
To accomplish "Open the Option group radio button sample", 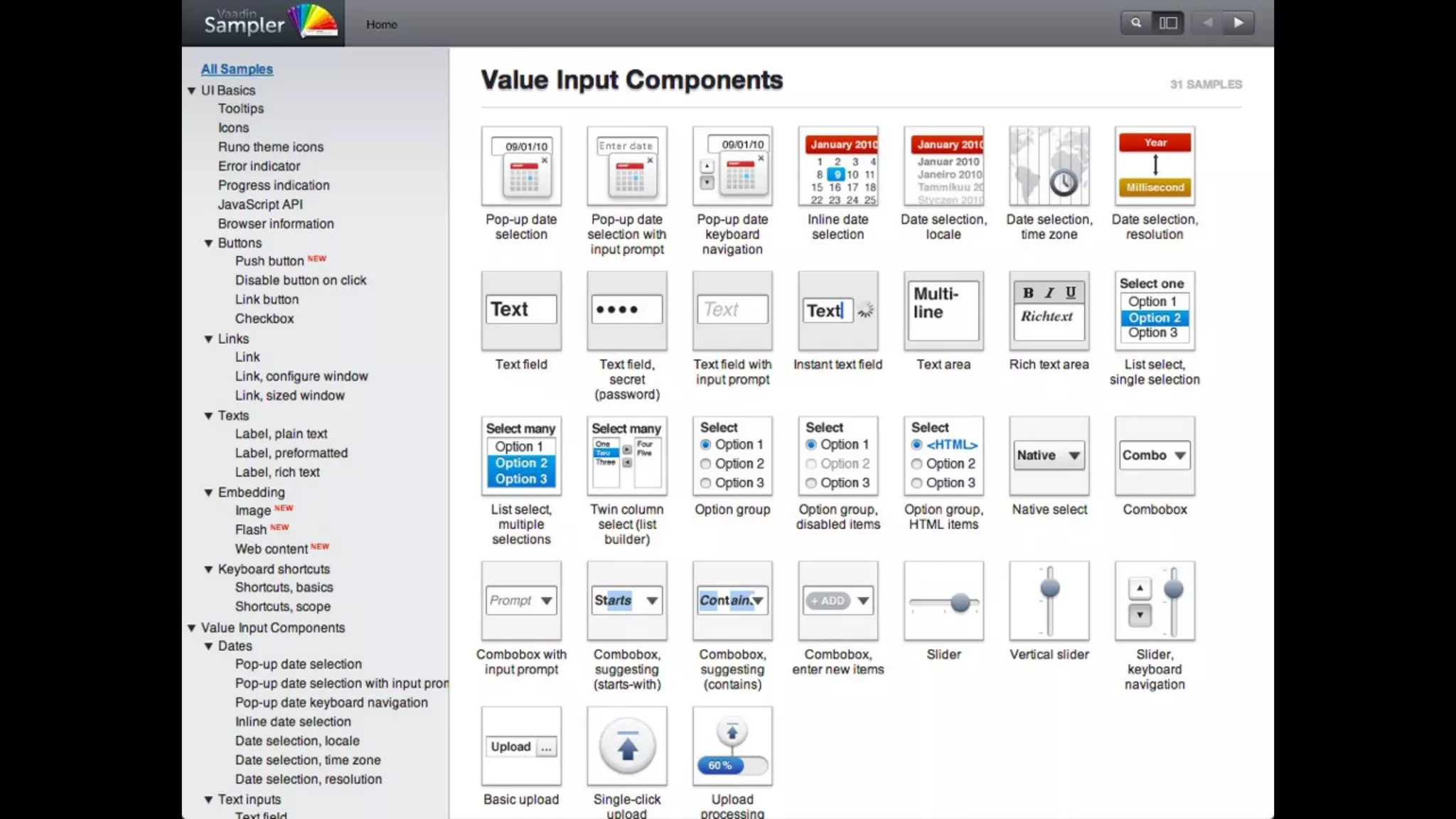I will point(732,456).
